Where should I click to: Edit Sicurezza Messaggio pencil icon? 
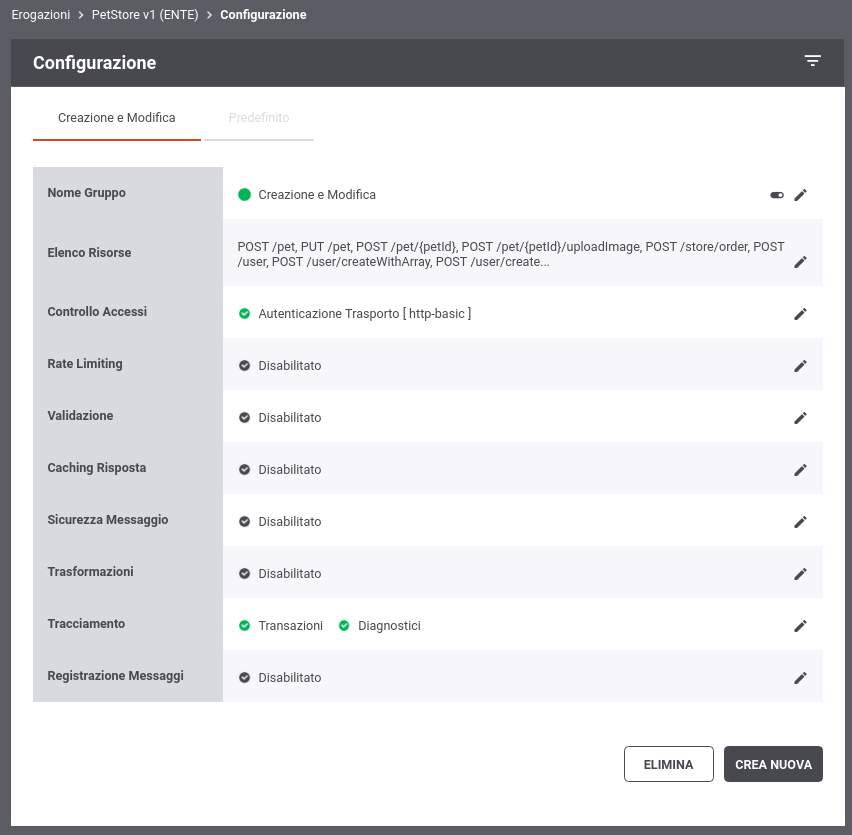point(800,522)
